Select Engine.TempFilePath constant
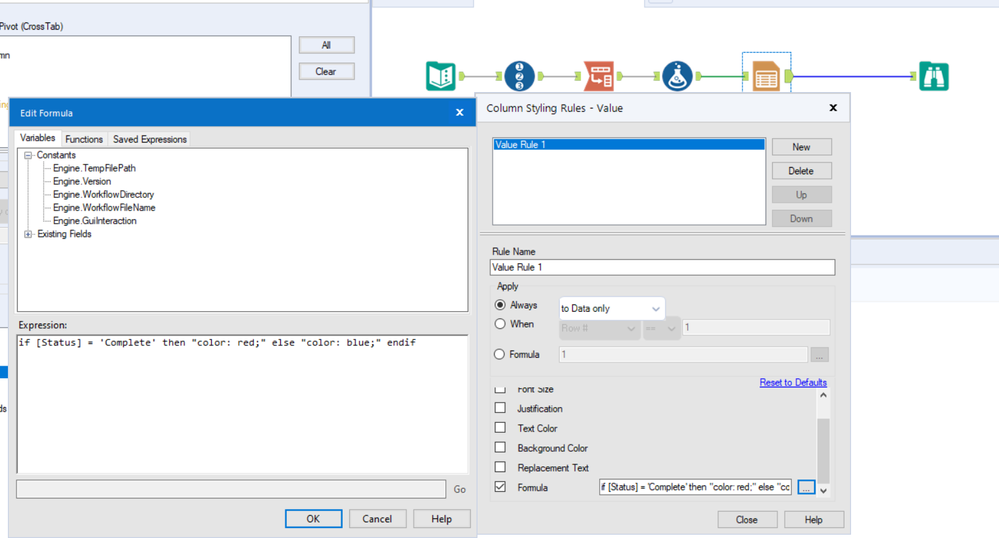Screen dimensions: 999x538 [x=94, y=168]
